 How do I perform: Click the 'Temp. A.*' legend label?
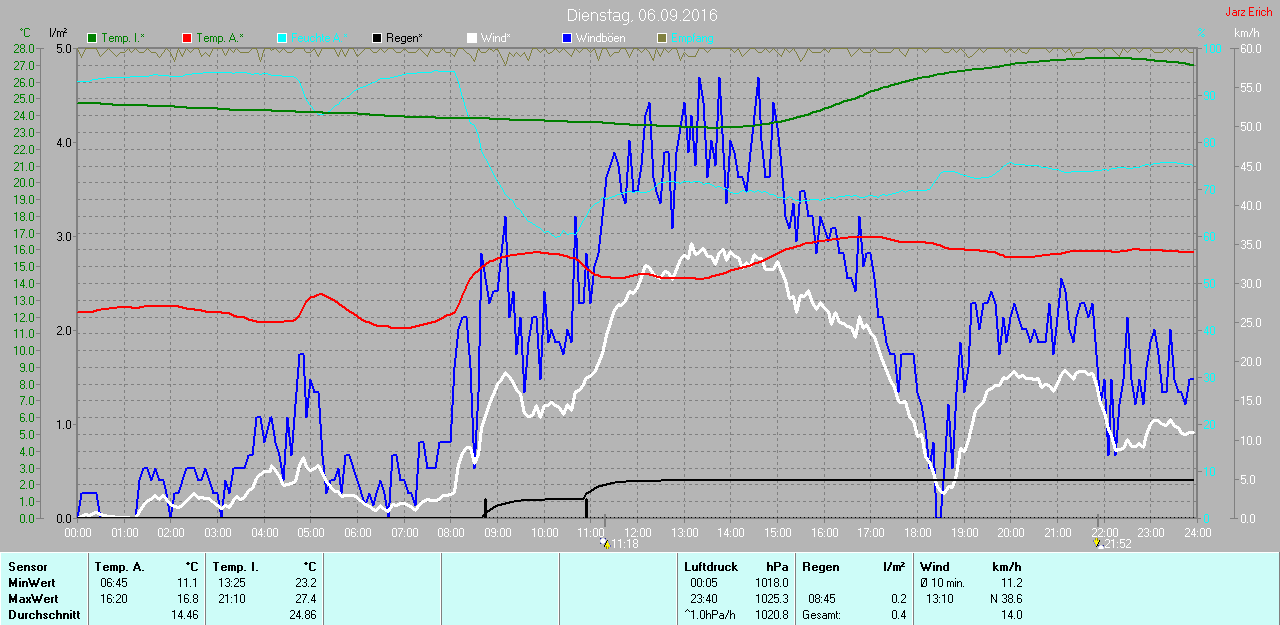pos(219,38)
